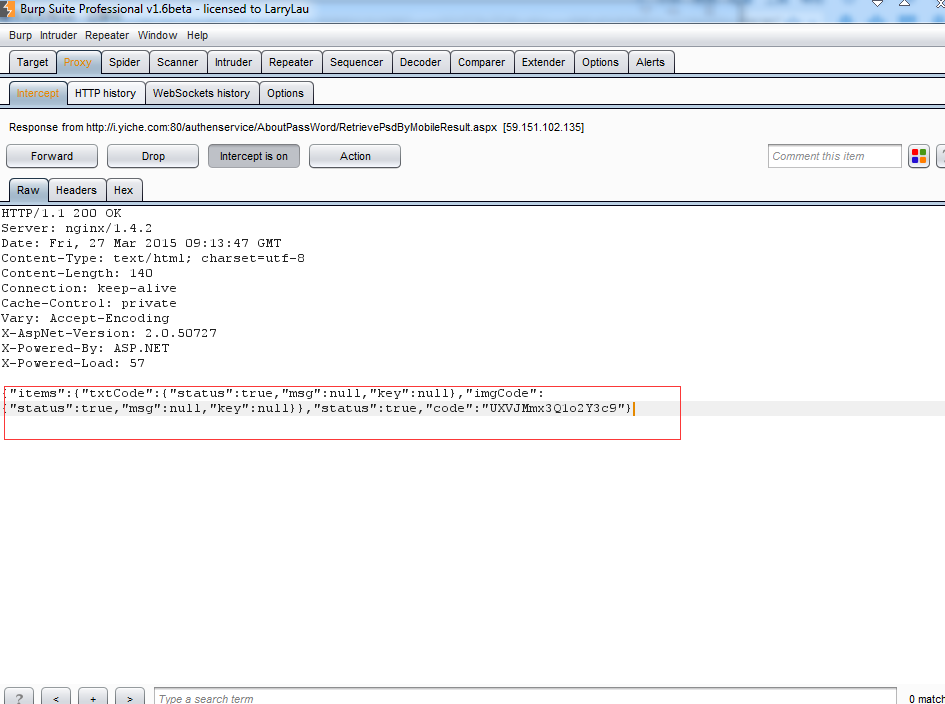
Task: Switch to the Intruder tool tab
Action: 234,62
